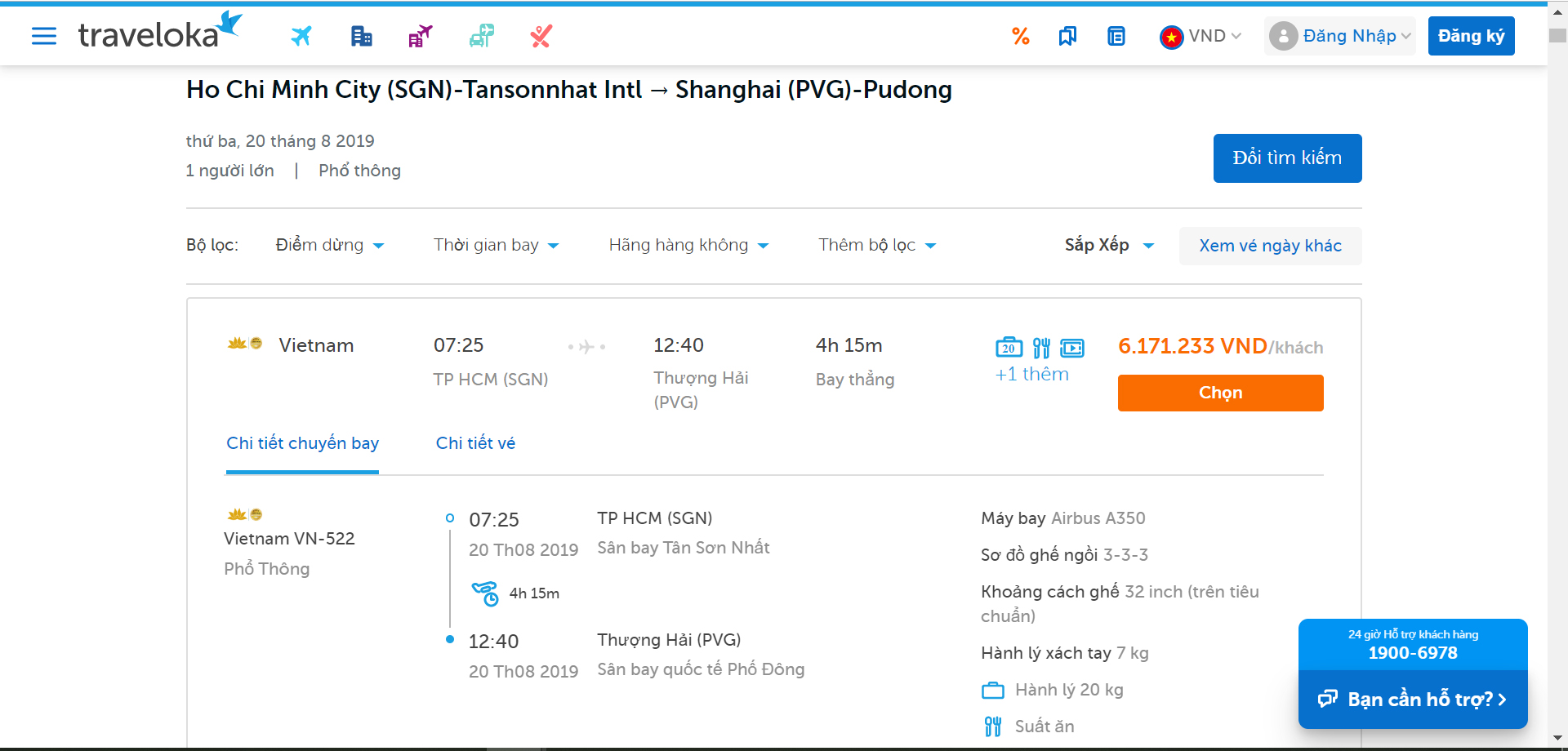Click the scrollbar down arrow

coord(1557,739)
